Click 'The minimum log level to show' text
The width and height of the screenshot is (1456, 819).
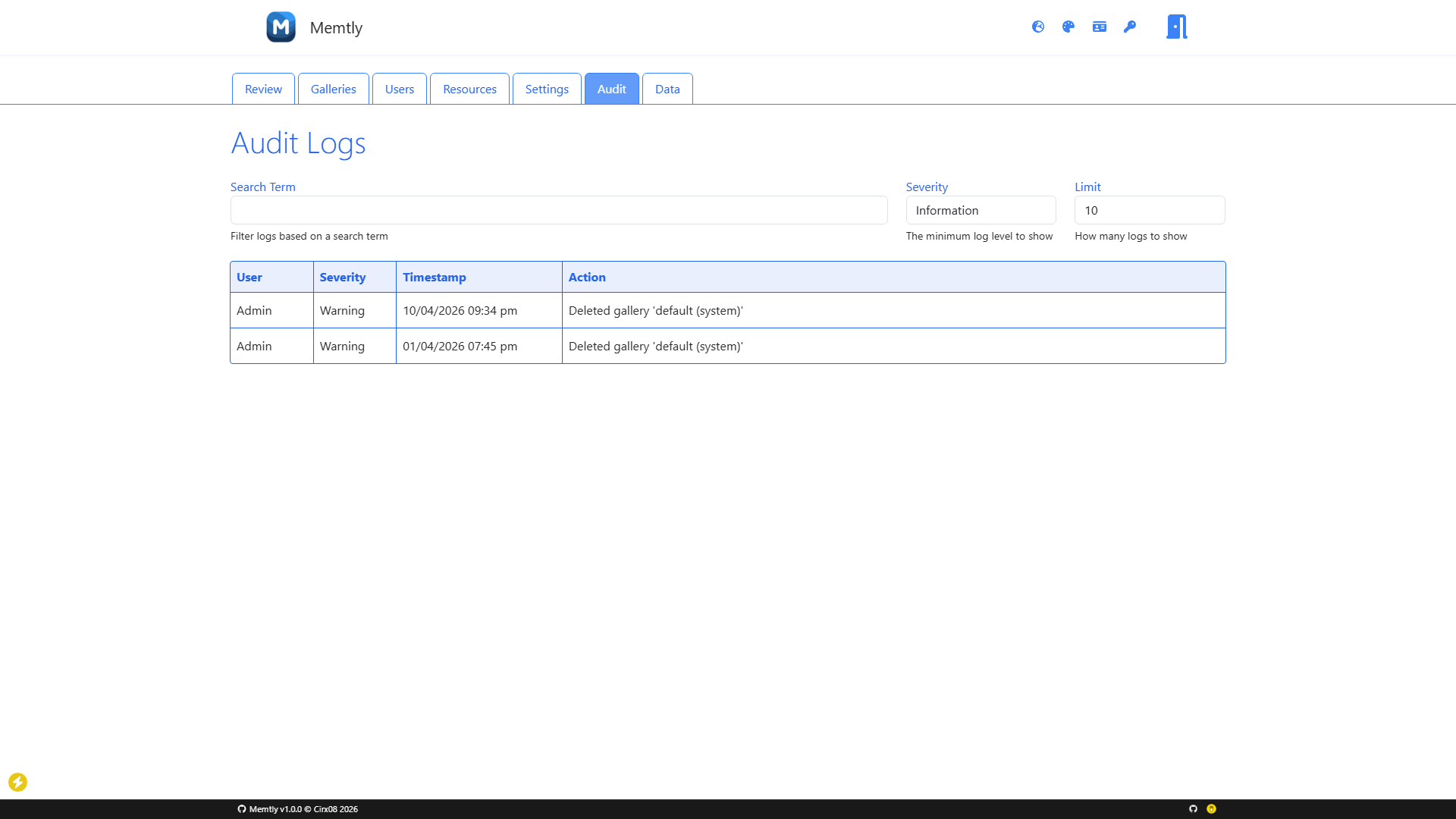[980, 236]
